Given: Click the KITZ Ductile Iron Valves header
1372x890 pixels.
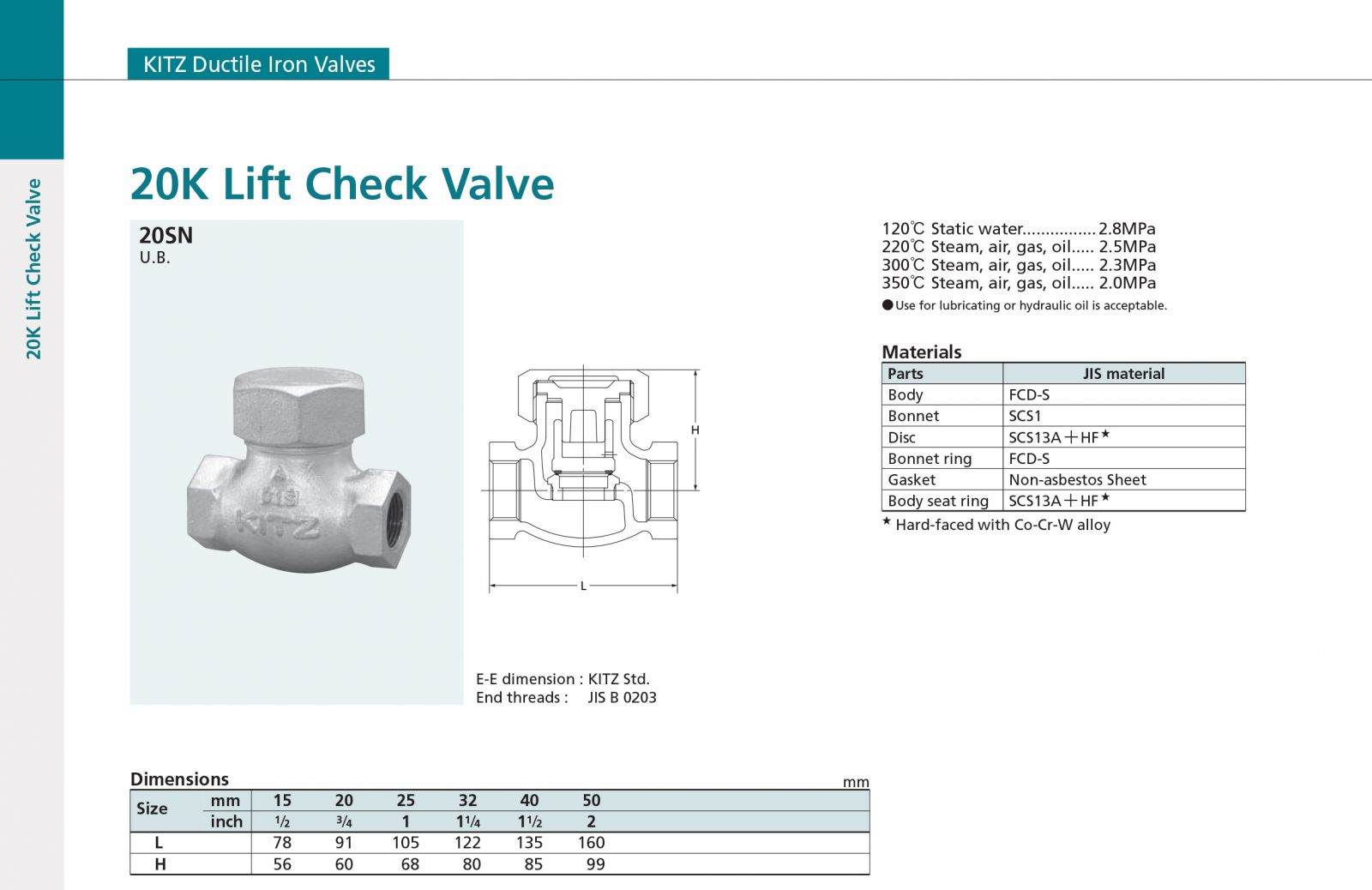Looking at the screenshot, I should 258,64.
